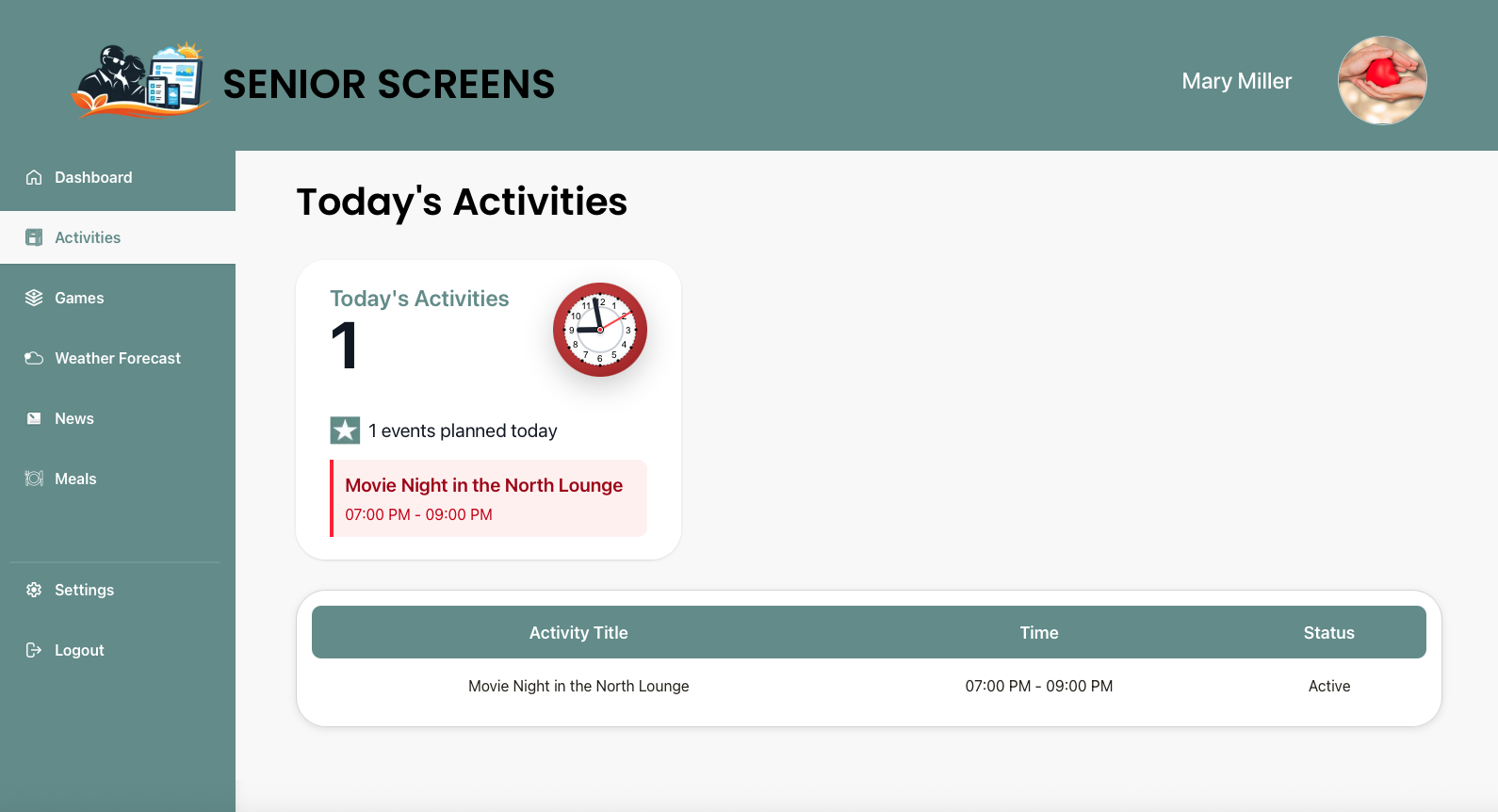Click the Games stacked layers icon
This screenshot has width=1498, height=812.
point(34,298)
